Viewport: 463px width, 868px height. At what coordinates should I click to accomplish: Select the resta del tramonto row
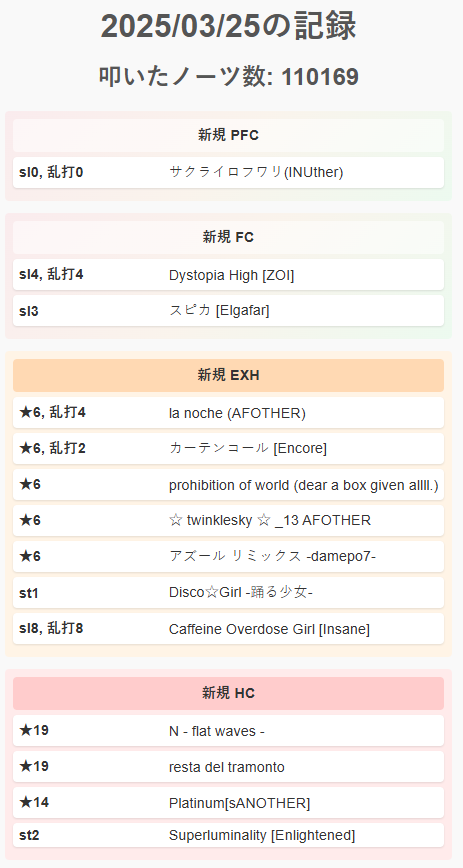tap(228, 767)
